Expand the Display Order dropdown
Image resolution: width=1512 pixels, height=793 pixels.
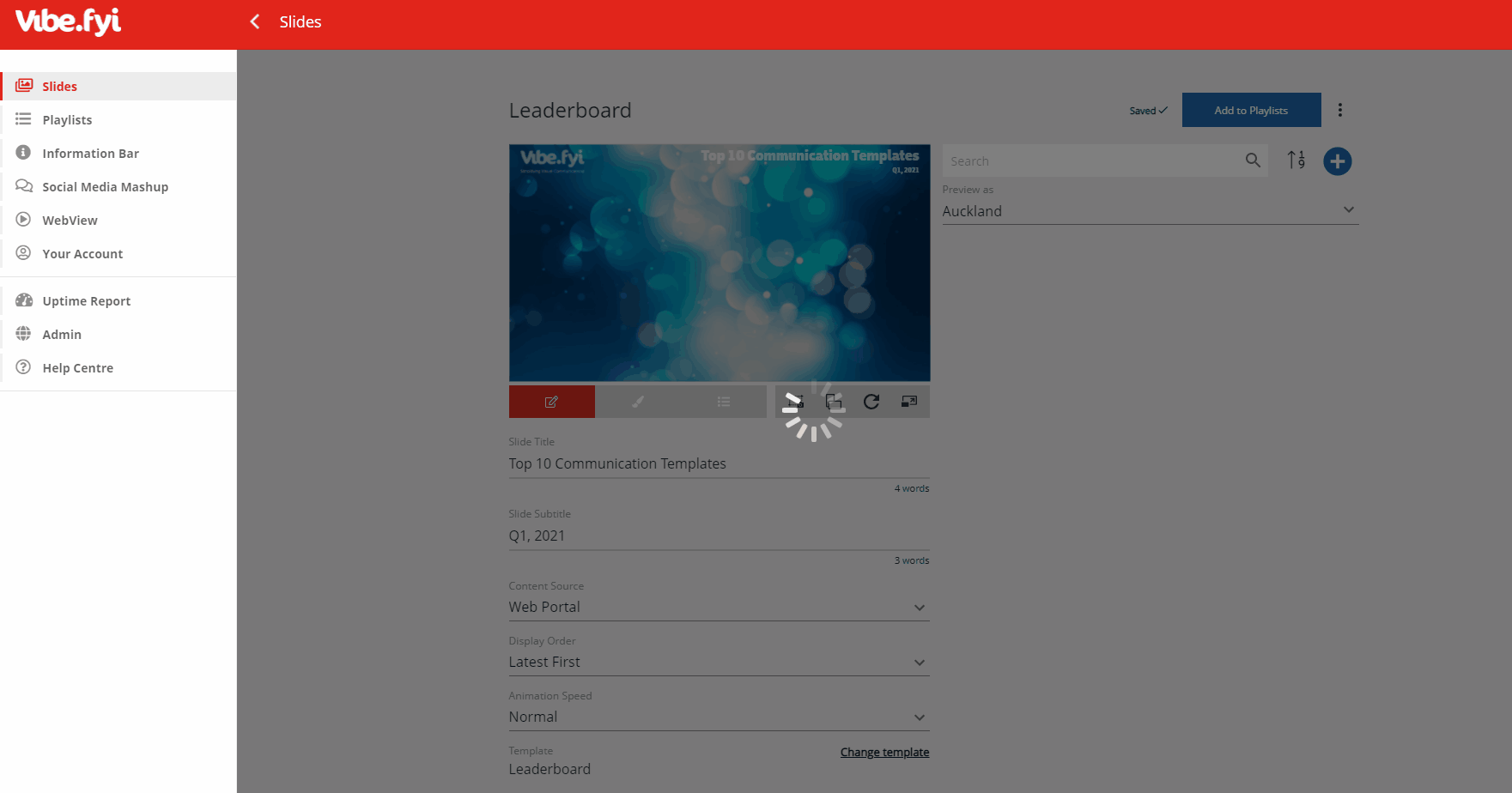click(x=719, y=663)
